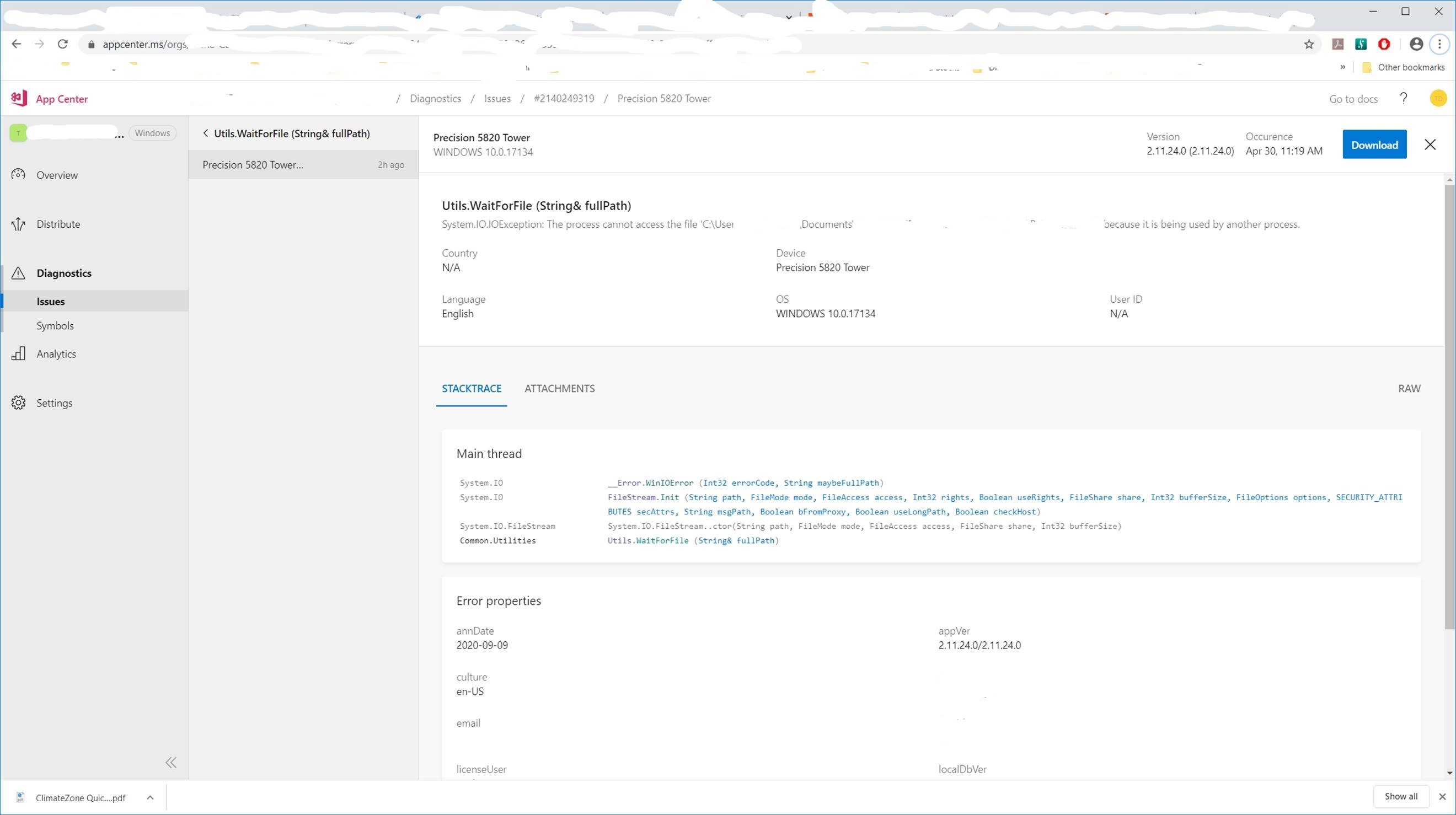1456x815 pixels.
Task: Open download options arrow for ClimateZone pdf
Action: click(150, 797)
